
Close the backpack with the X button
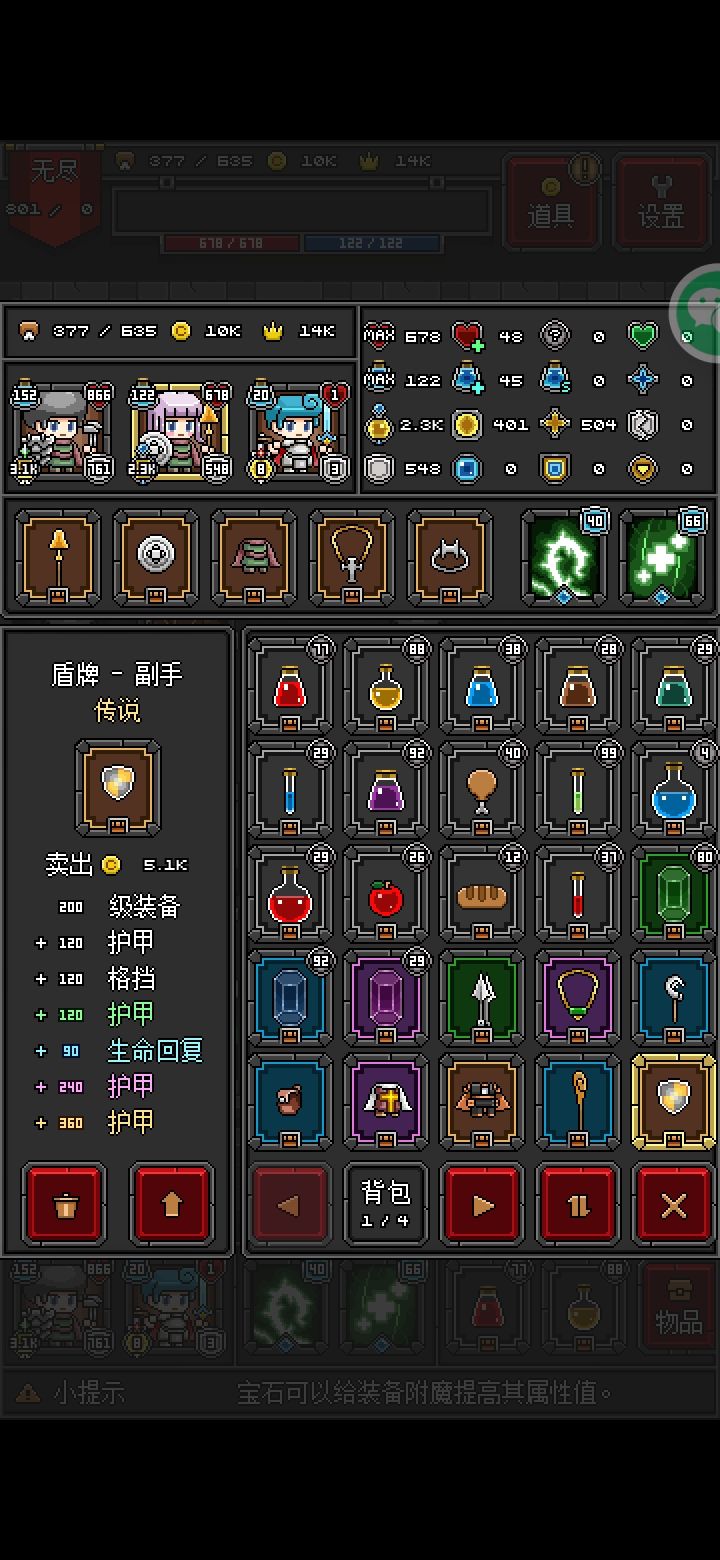pyautogui.click(x=674, y=1204)
